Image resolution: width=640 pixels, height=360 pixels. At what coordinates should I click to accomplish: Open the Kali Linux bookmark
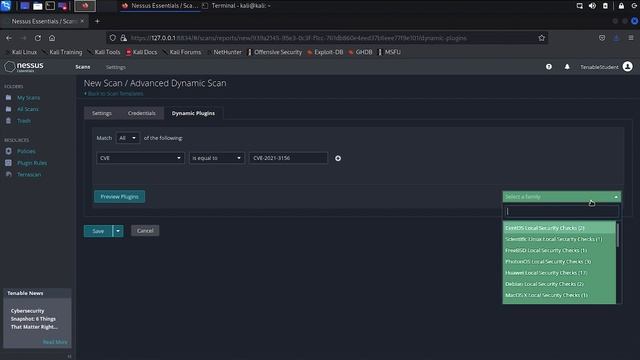click(x=21, y=52)
